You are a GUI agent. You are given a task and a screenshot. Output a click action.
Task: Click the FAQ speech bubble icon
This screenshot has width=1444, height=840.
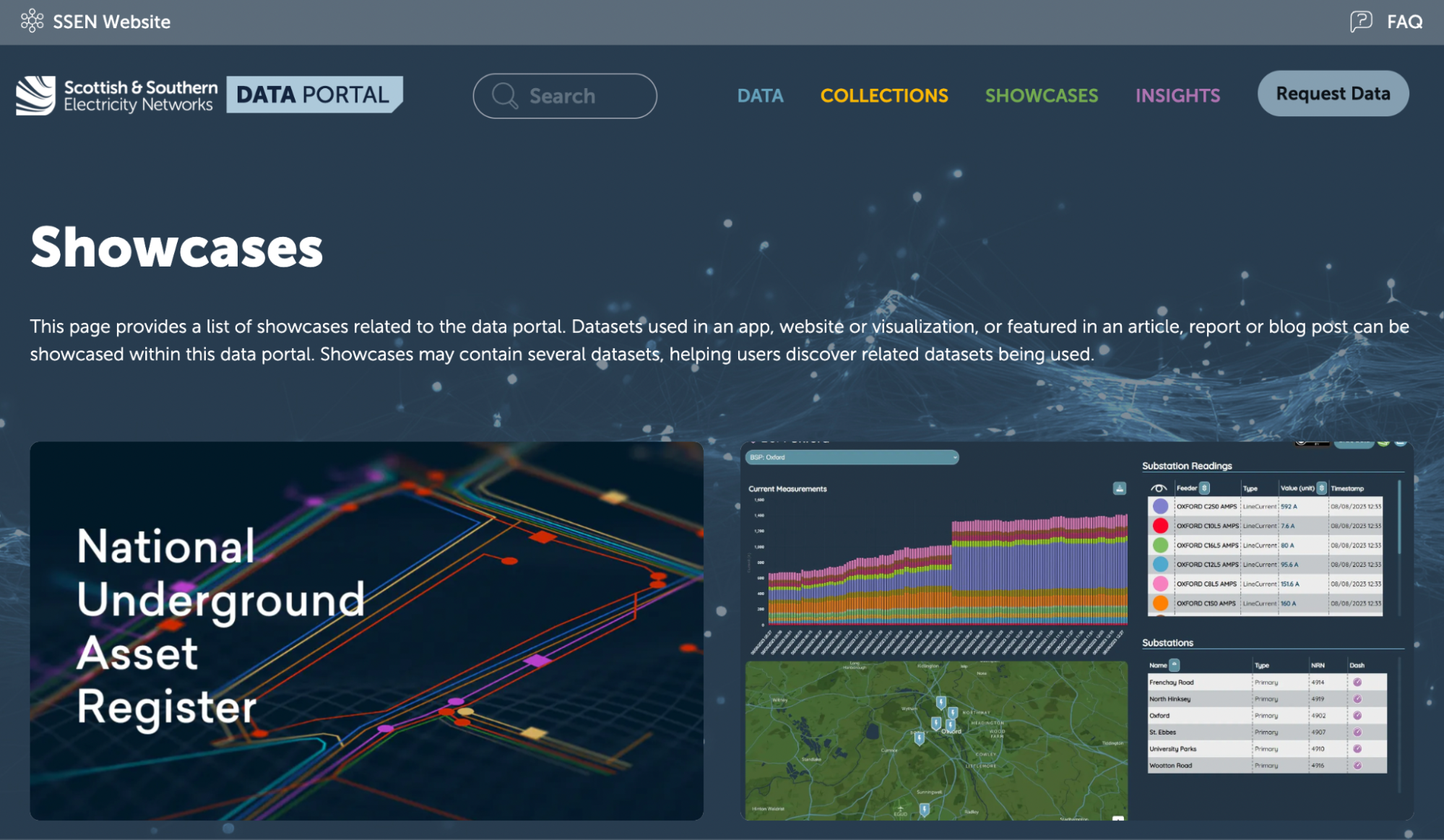1361,22
